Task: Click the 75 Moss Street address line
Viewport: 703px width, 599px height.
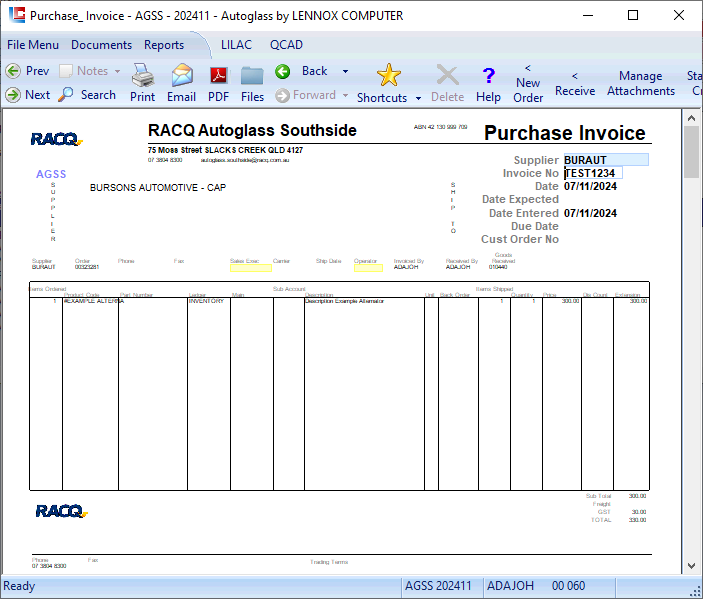Action: [x=226, y=150]
